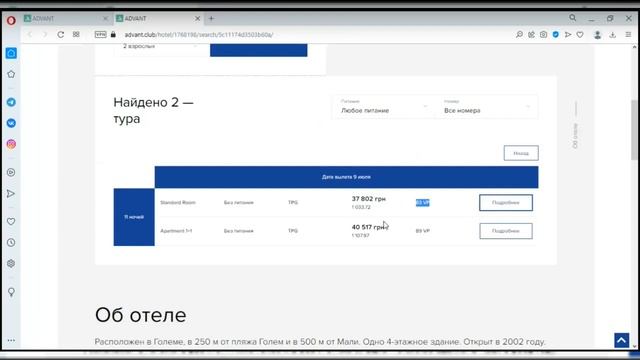Go forward to next page
This screenshot has height=360, width=640.
[44, 35]
